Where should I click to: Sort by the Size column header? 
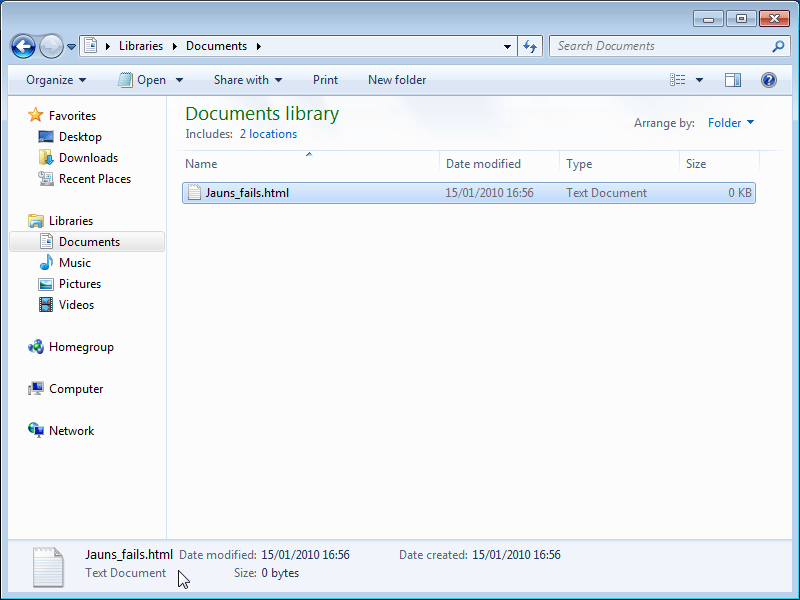719,164
